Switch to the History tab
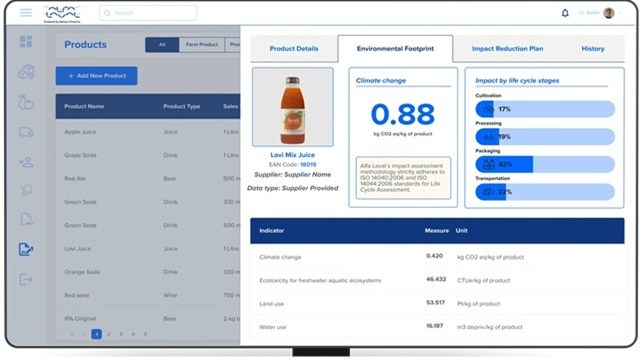 point(593,49)
